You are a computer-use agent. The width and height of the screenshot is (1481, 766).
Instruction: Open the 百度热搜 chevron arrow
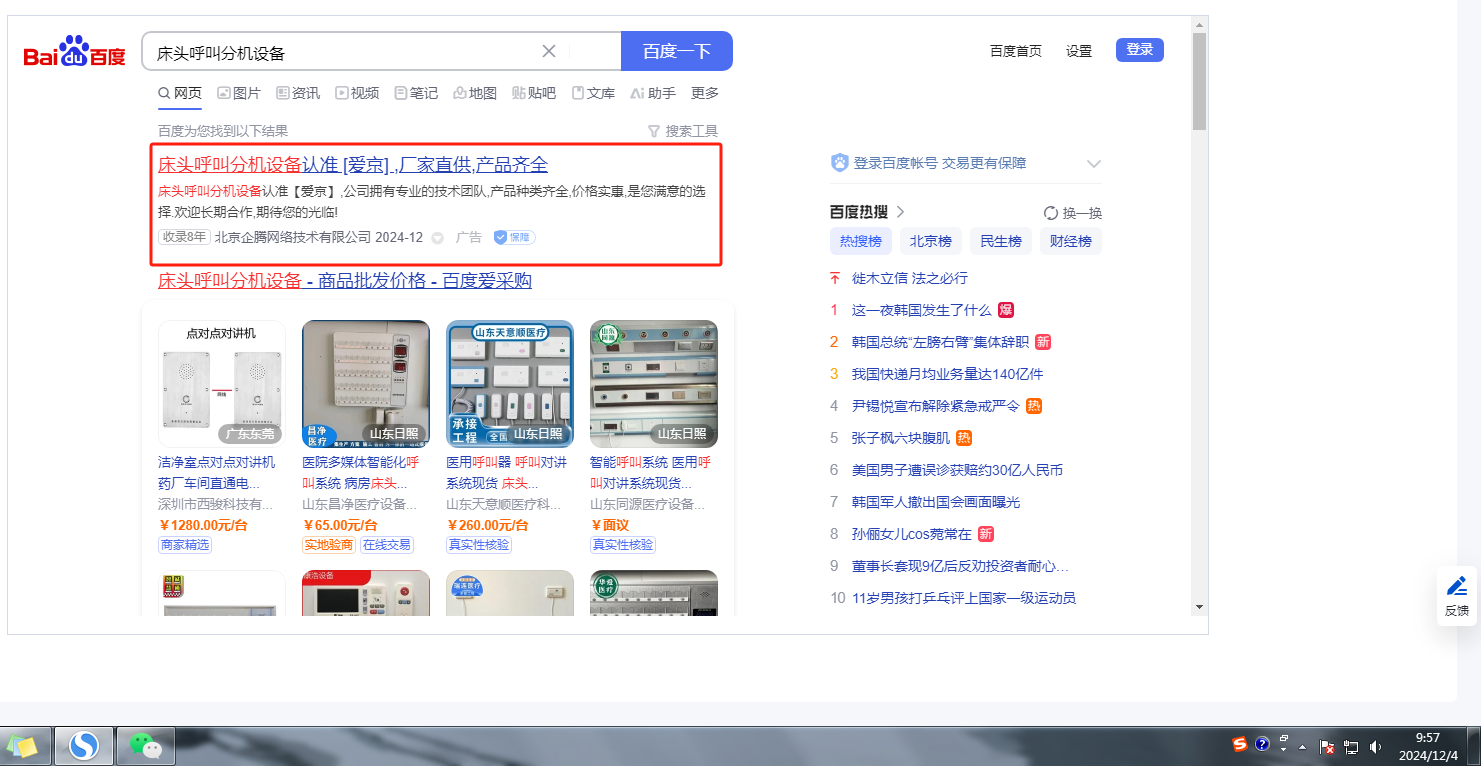click(900, 212)
